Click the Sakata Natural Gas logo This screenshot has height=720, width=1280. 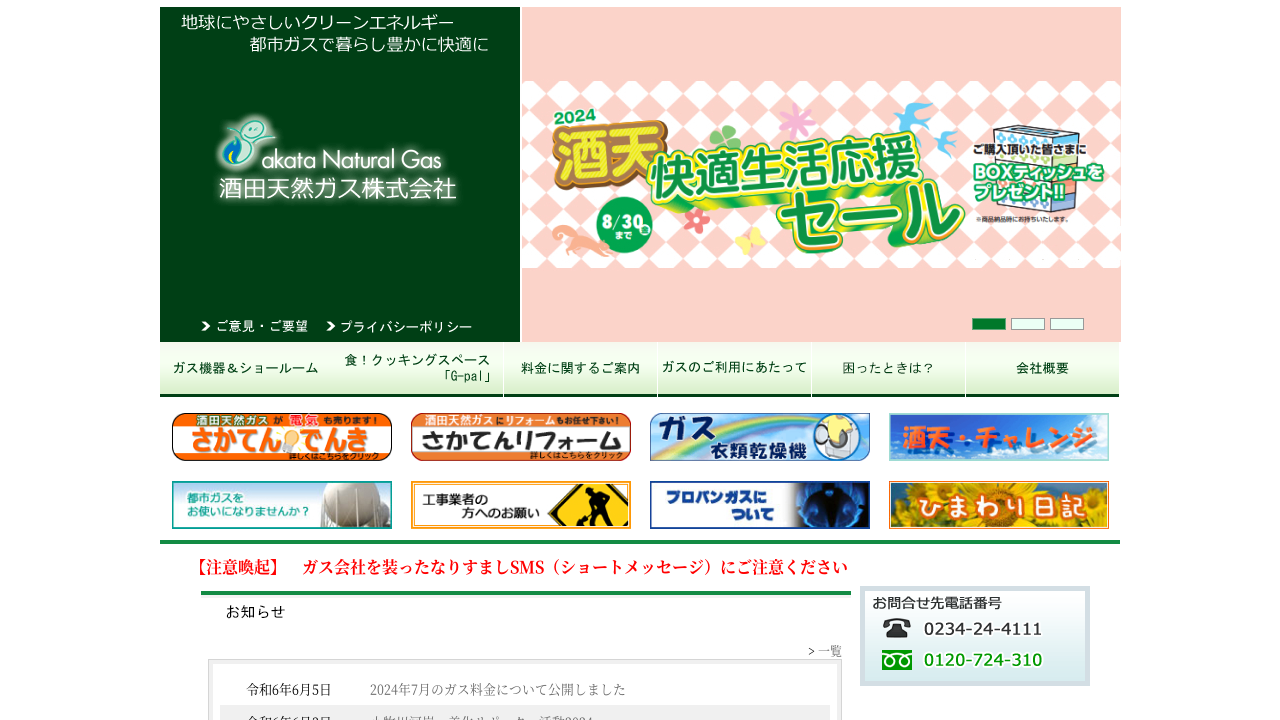(337, 158)
